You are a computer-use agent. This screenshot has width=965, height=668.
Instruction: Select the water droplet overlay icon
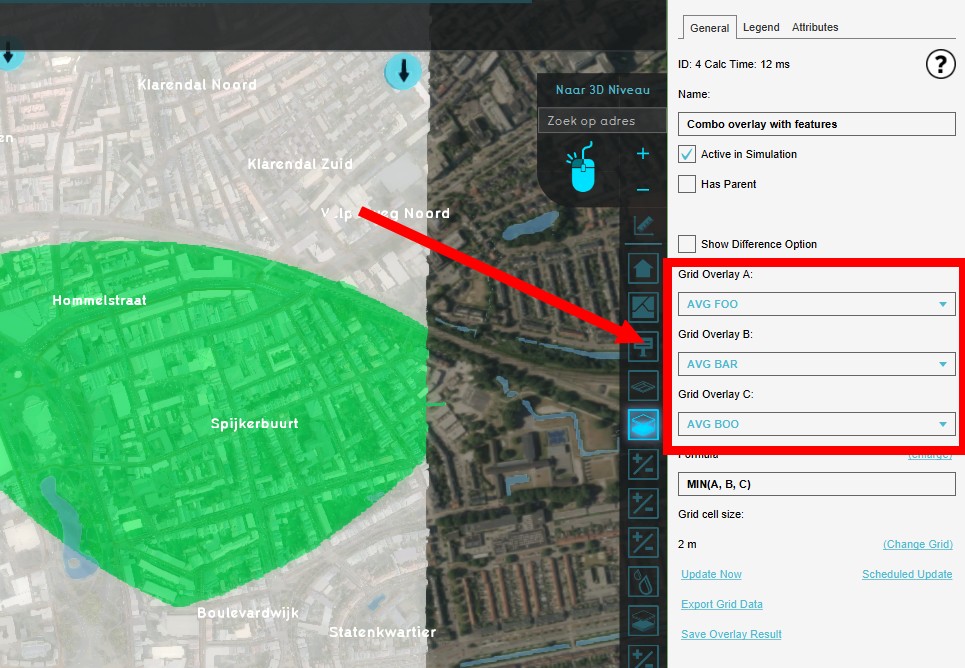coord(643,581)
